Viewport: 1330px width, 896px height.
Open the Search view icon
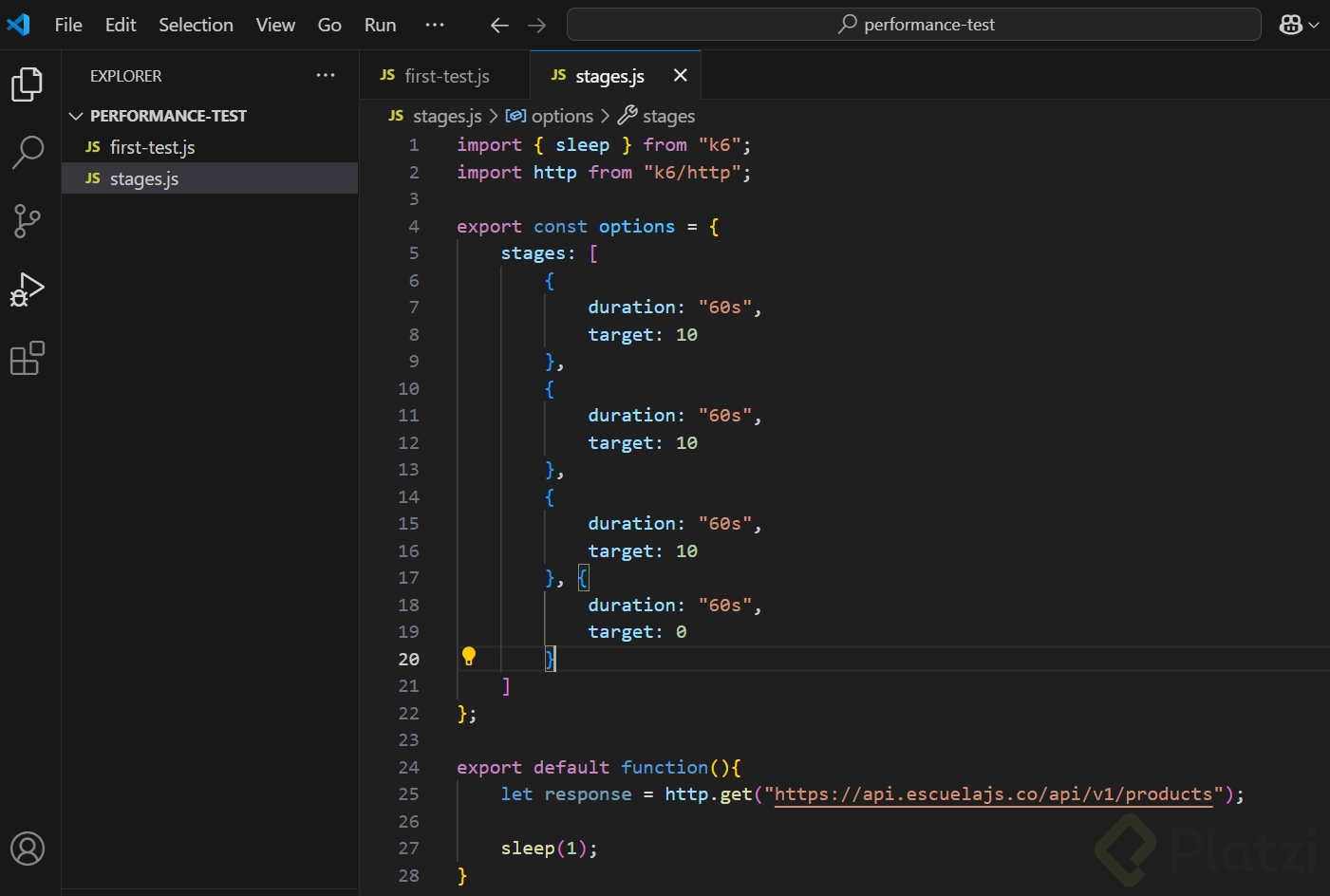coord(27,152)
